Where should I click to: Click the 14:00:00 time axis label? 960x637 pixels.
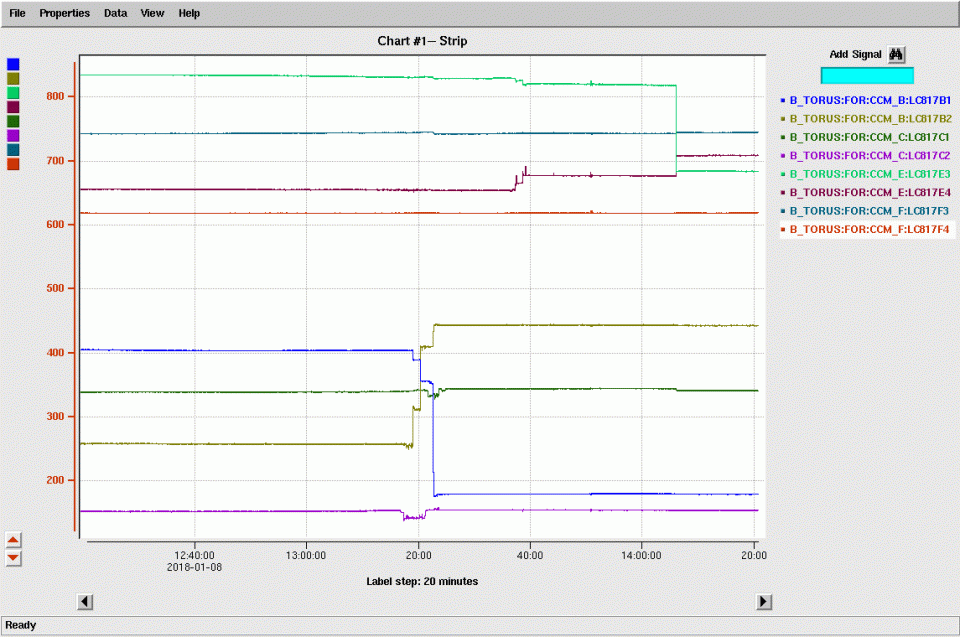click(x=641, y=556)
